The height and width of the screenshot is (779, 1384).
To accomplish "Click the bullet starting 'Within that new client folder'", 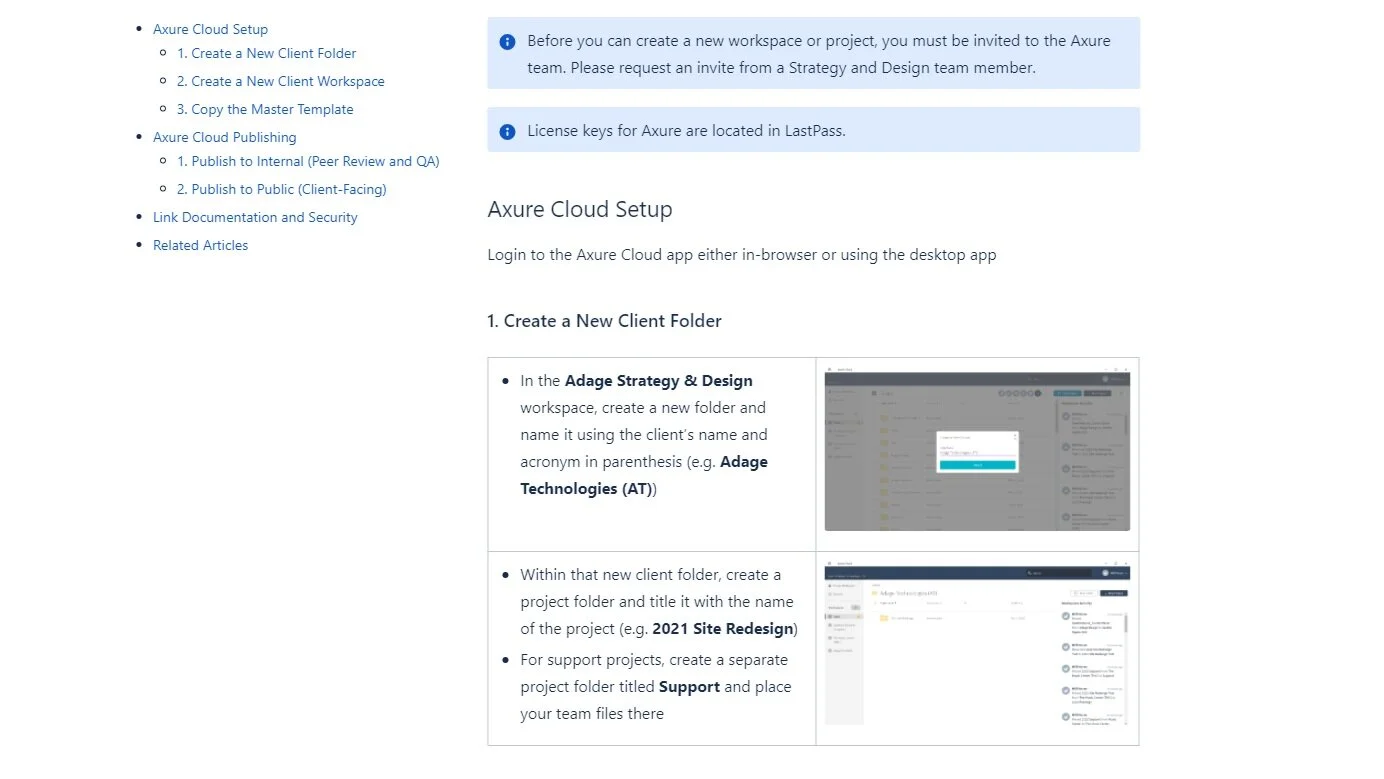I will 658,602.
